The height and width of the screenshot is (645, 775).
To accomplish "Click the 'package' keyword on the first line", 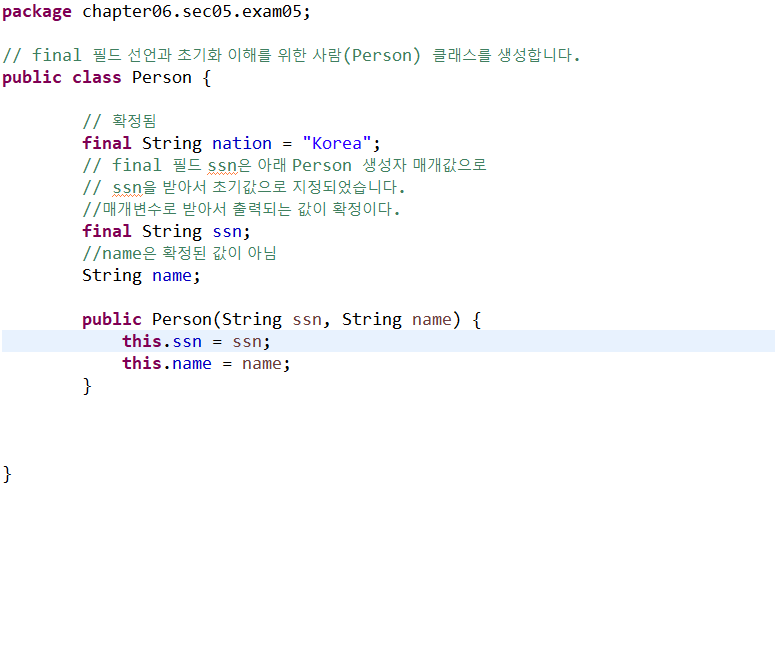I will 37,12.
